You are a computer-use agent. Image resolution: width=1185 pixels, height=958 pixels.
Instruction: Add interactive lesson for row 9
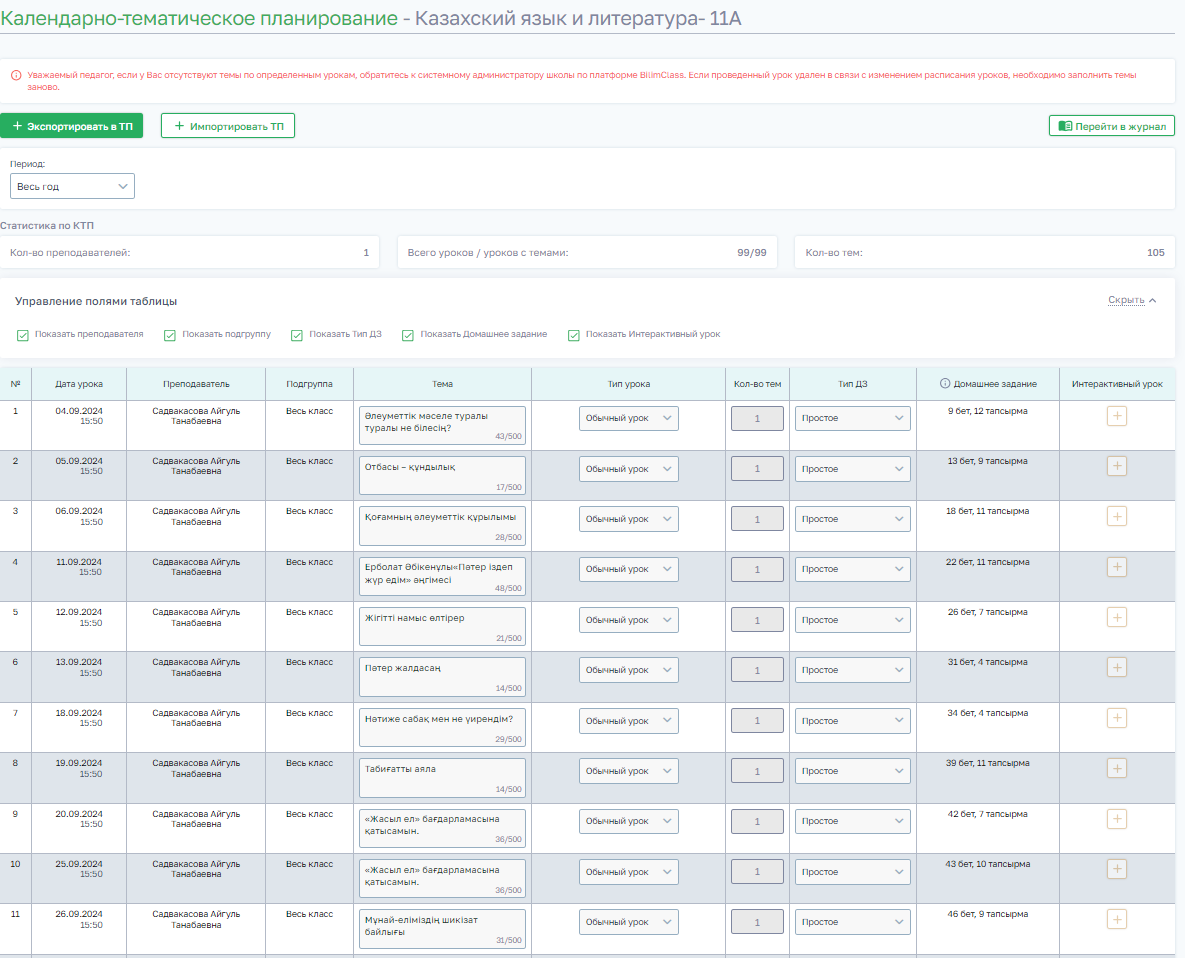(x=1116, y=818)
